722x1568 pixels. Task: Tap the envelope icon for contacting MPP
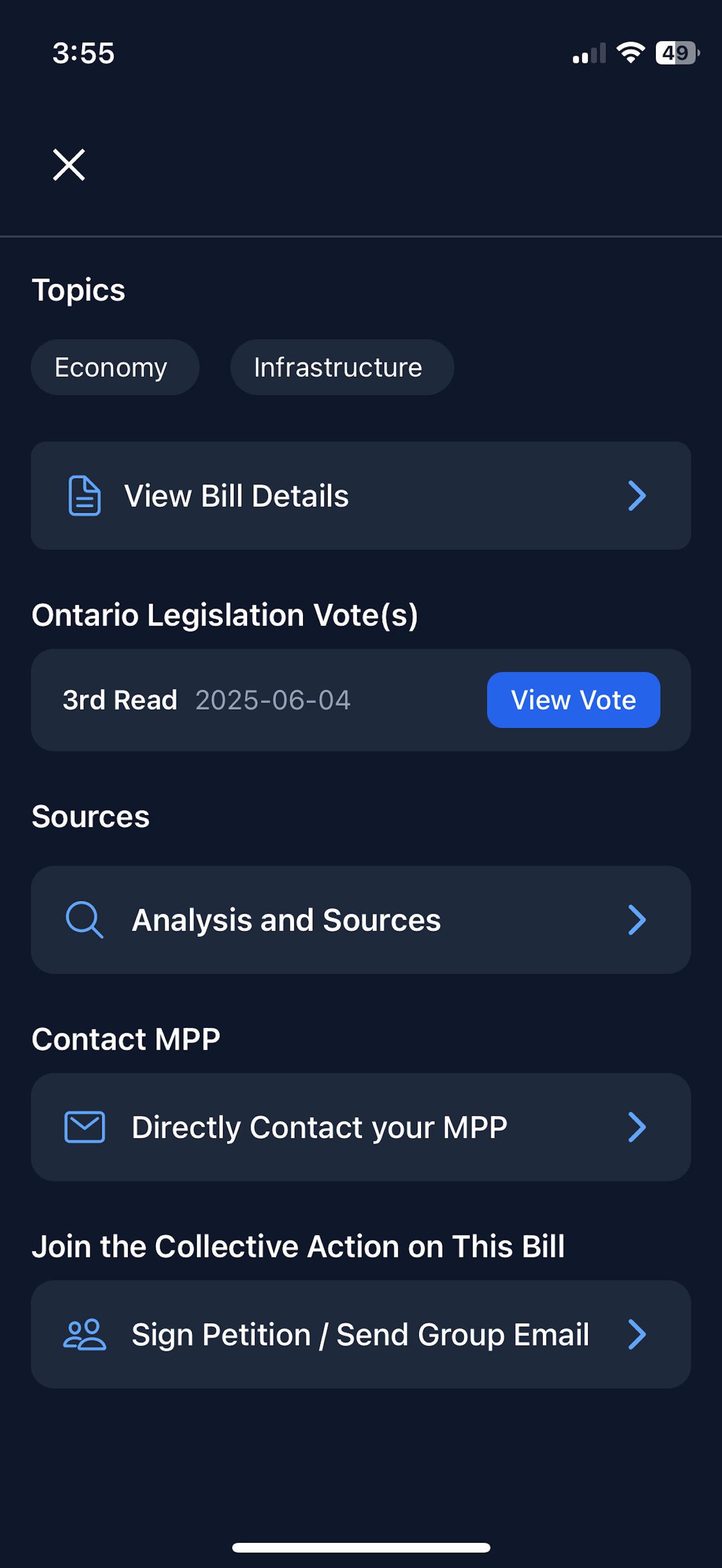click(85, 1127)
